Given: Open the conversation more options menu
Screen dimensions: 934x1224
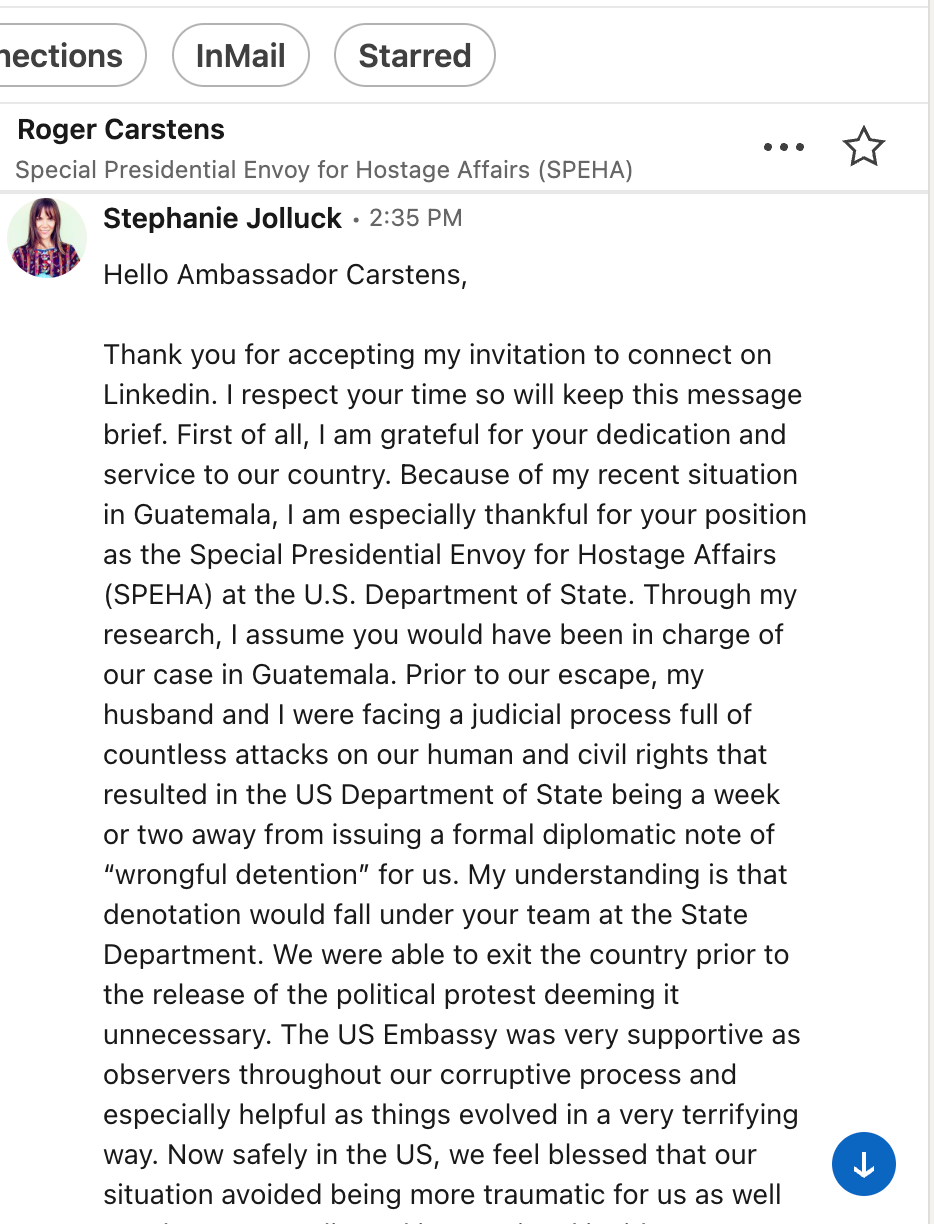Looking at the screenshot, I should pos(783,147).
